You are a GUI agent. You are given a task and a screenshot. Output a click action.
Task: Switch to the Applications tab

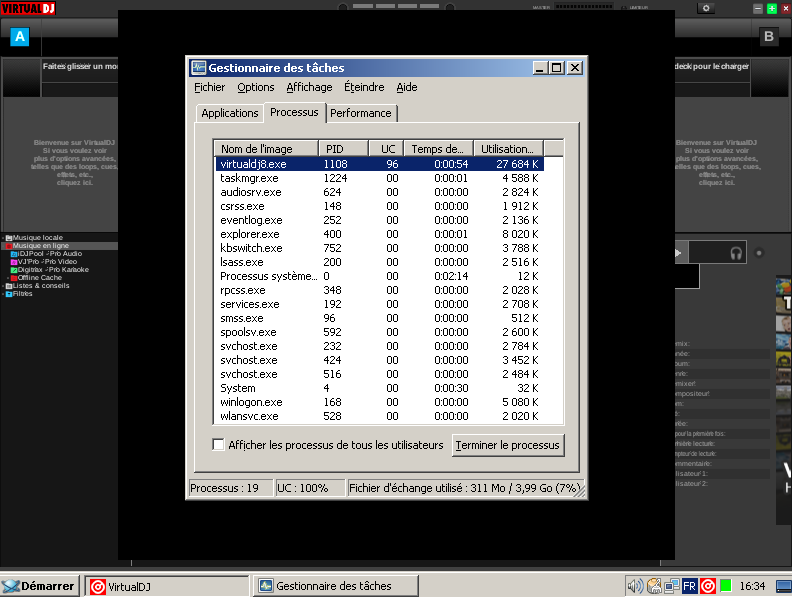230,113
